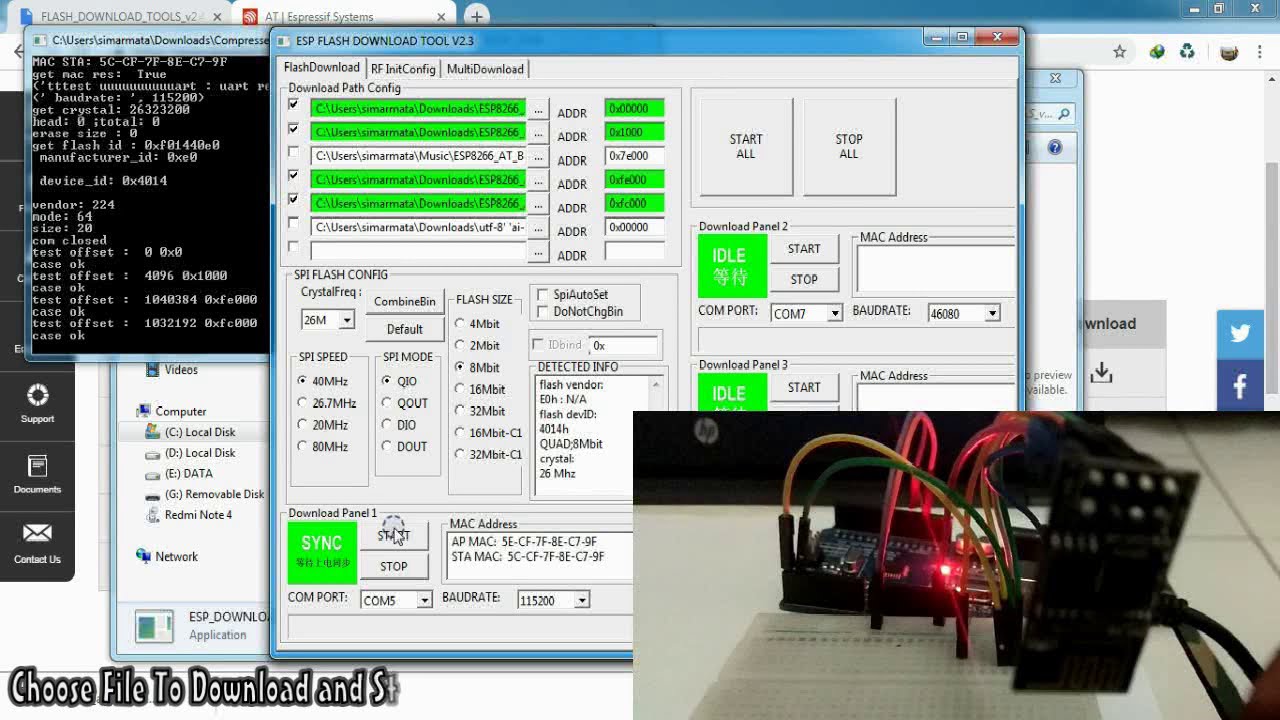Click the START ALL button
This screenshot has height=720, width=1280.
click(746, 146)
